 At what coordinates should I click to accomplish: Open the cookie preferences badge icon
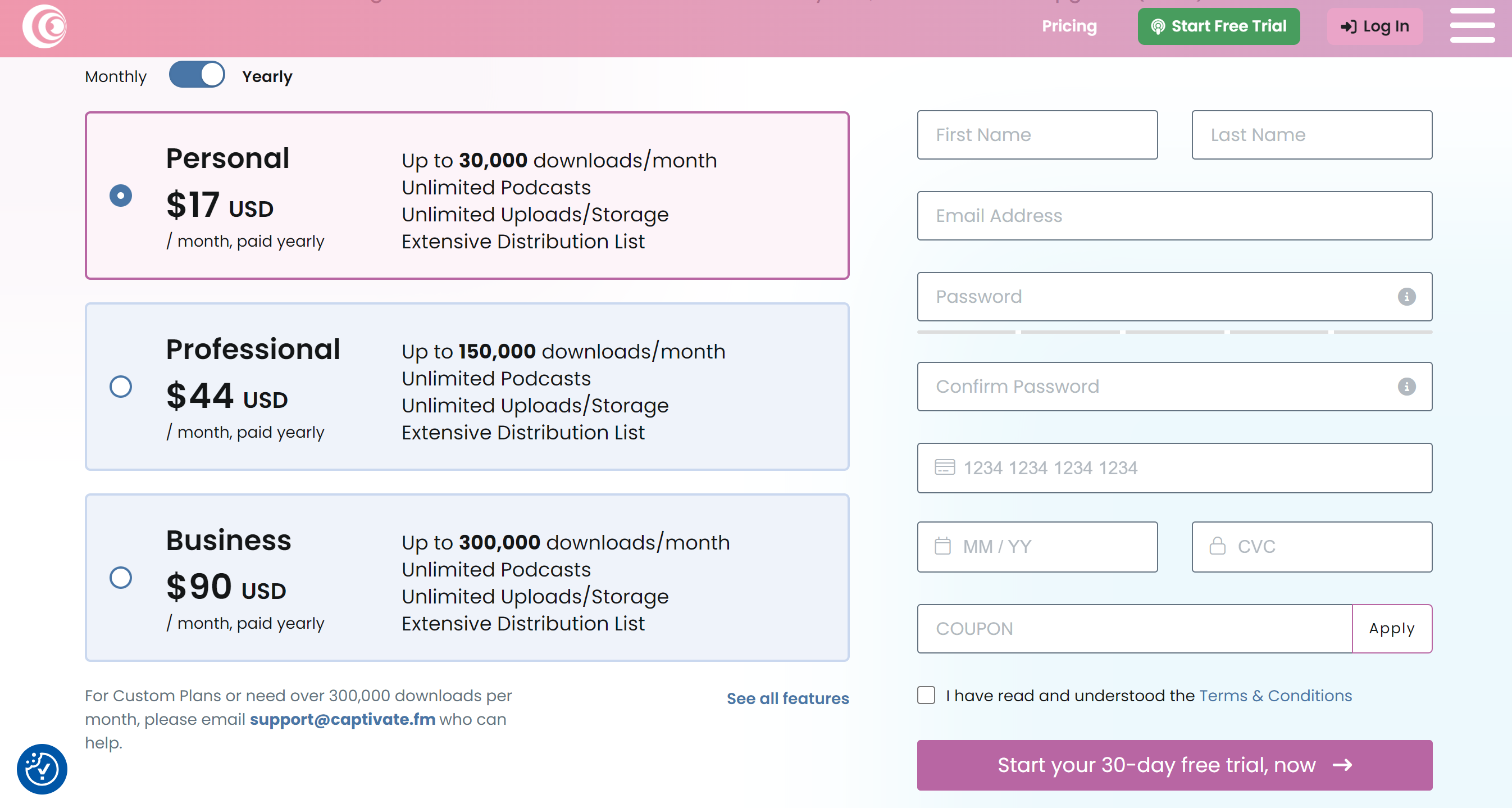point(42,769)
